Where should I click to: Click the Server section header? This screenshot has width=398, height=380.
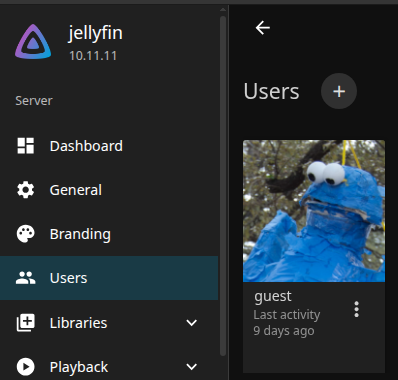34,101
